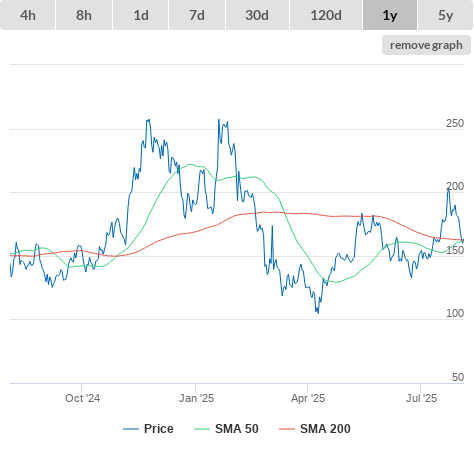The image size is (474, 455).
Task: Click the 250 y-axis label
Action: pos(455,123)
